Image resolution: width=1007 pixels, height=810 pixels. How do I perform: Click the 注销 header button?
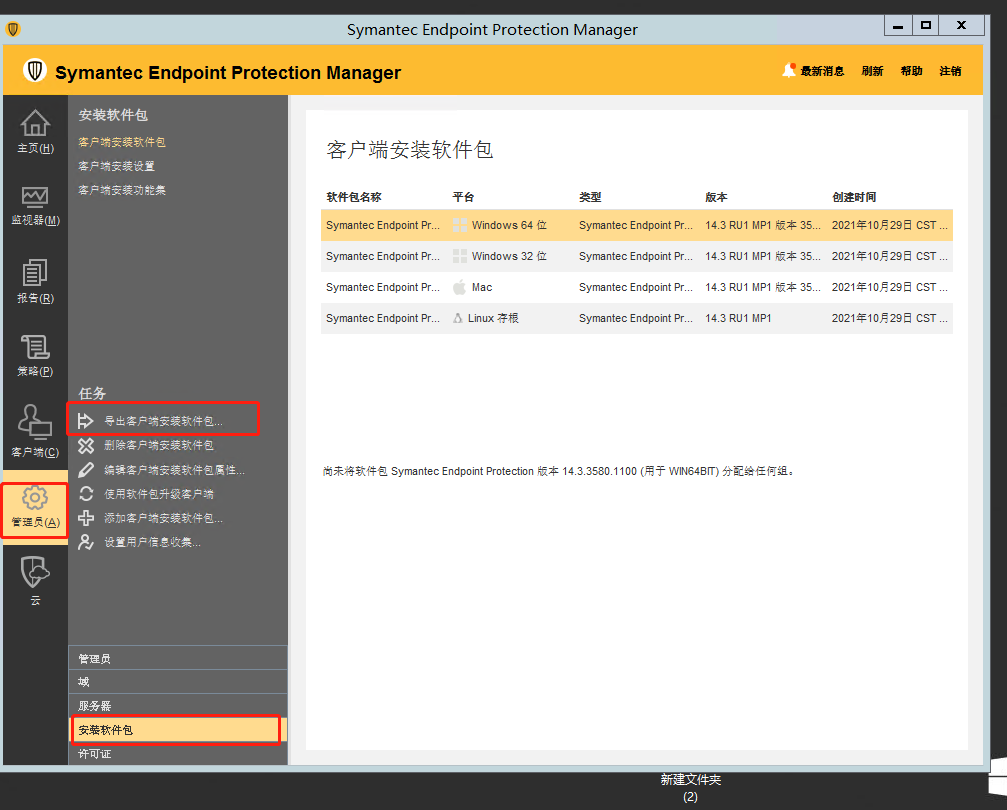coord(950,71)
